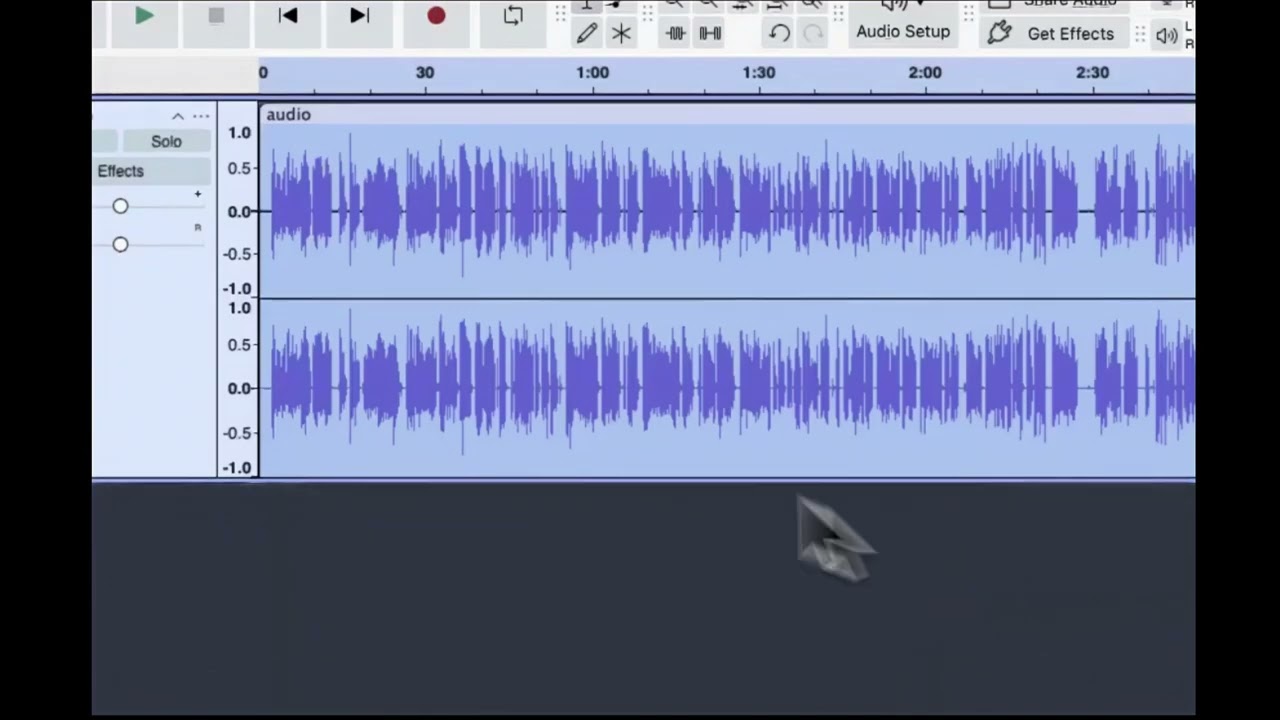1280x720 pixels.
Task: Select the Draw pencil tool
Action: (x=587, y=33)
